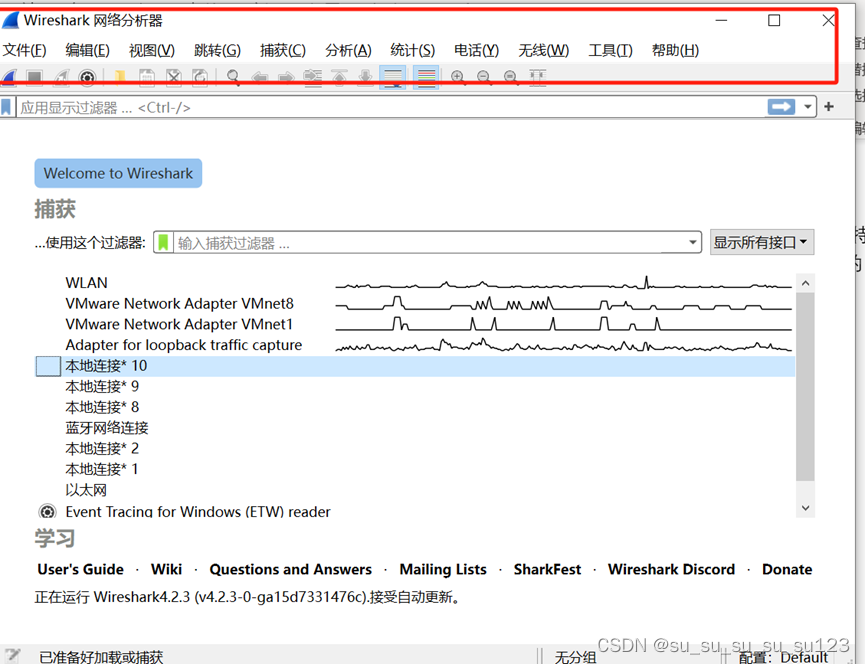Viewport: 865px width, 664px height.
Task: Click the capture filter input field
Action: [x=429, y=242]
